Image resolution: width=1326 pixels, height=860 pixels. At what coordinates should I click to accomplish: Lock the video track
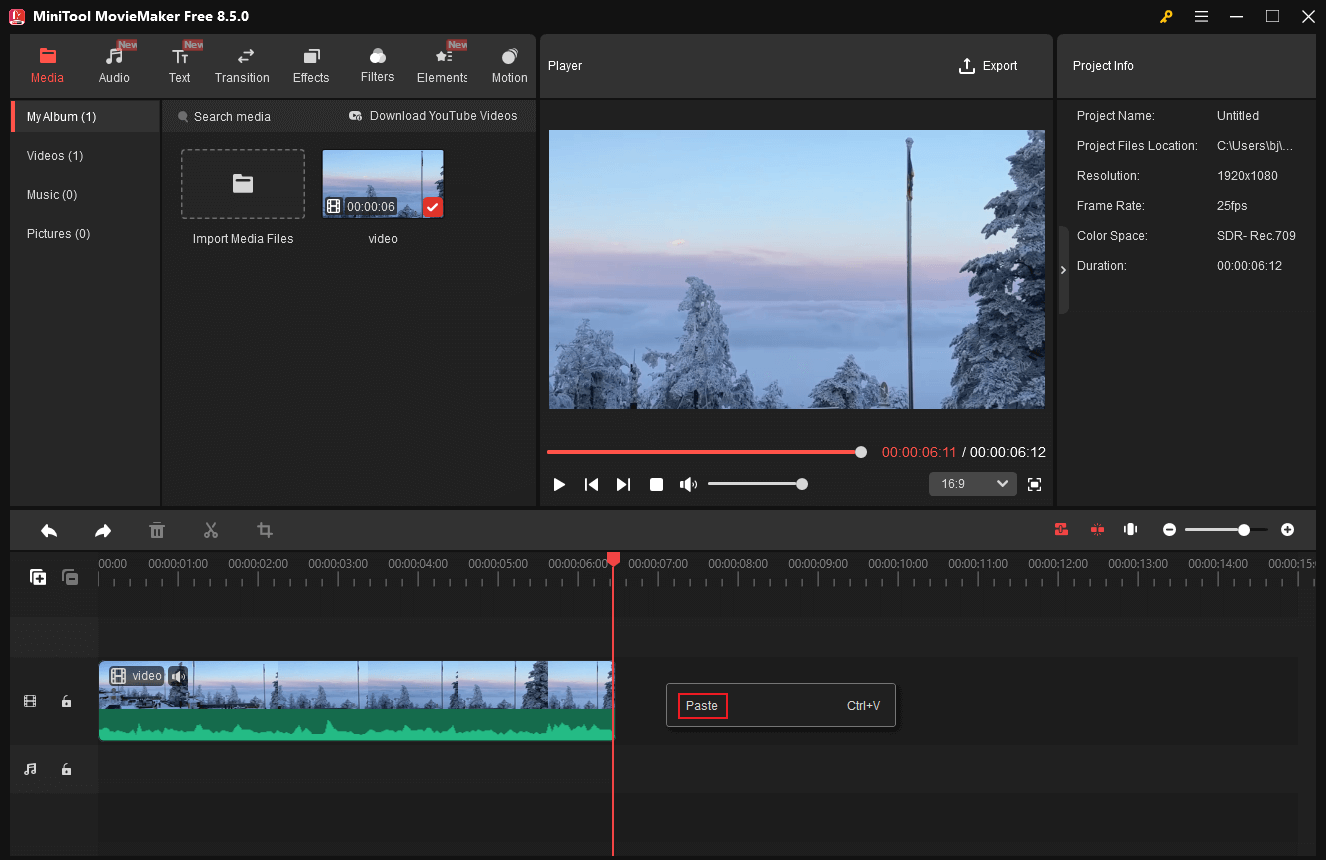click(x=66, y=701)
